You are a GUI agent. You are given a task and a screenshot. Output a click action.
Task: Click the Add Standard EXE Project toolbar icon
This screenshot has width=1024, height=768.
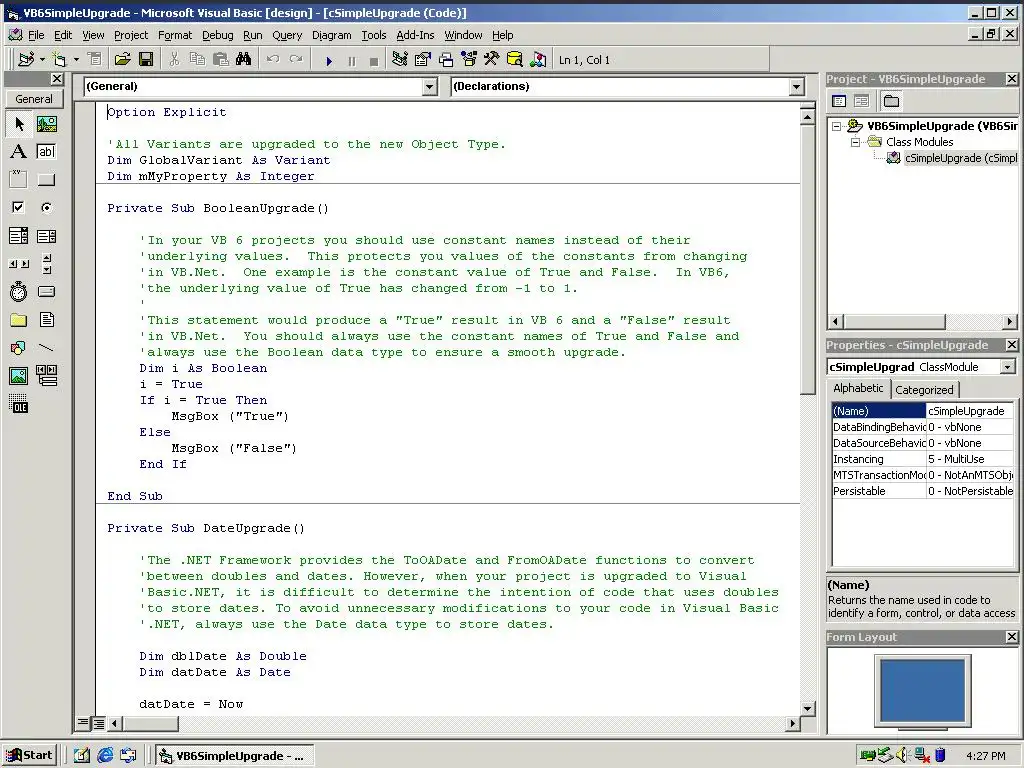click(26, 59)
